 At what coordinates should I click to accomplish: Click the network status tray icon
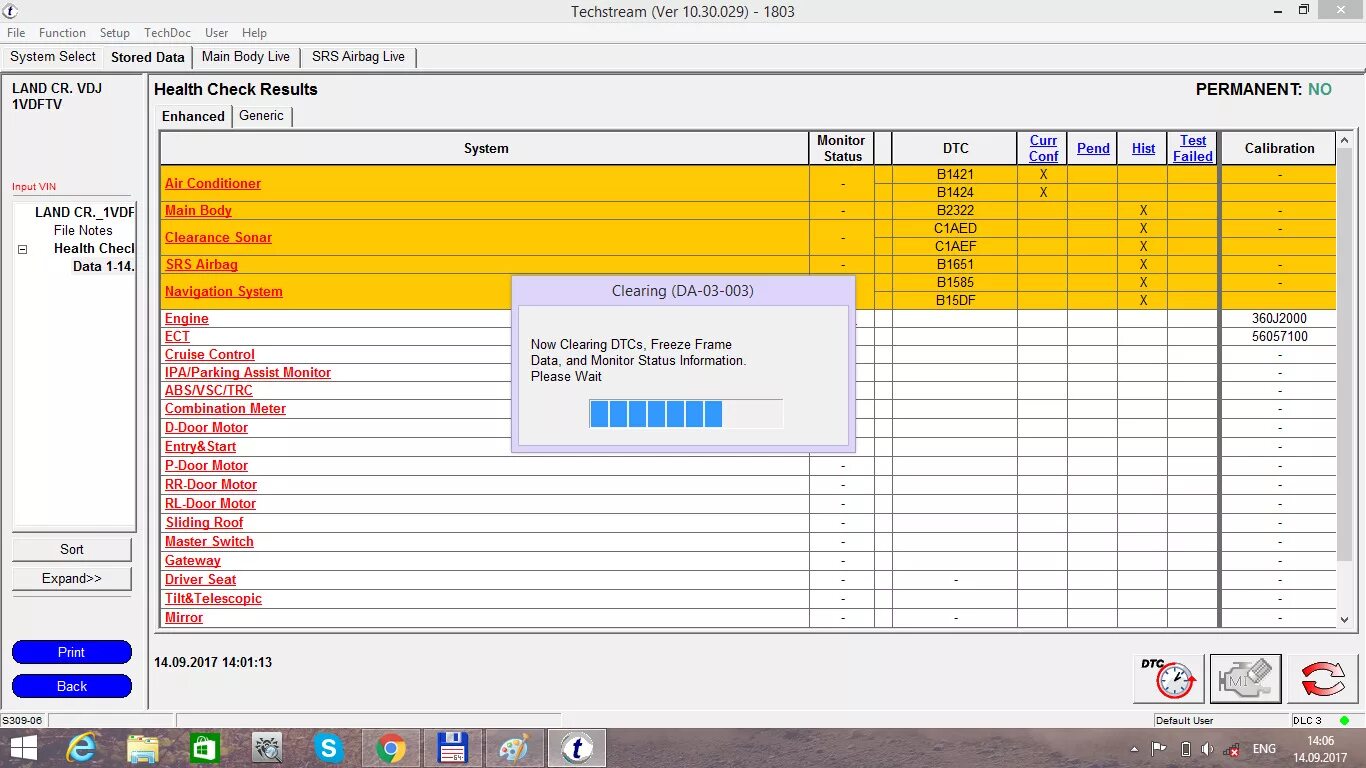(1233, 749)
